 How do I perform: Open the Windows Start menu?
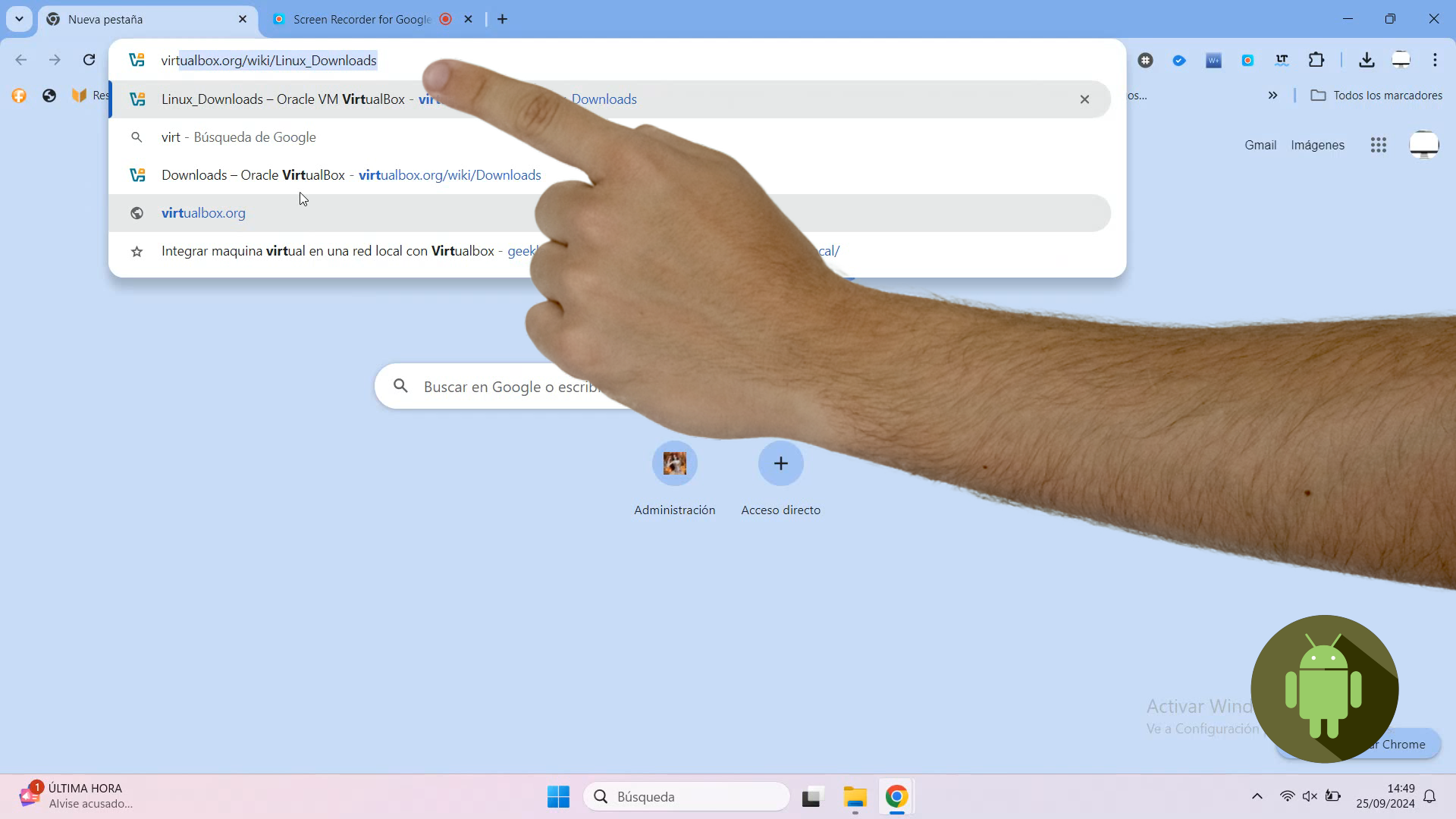pos(558,796)
